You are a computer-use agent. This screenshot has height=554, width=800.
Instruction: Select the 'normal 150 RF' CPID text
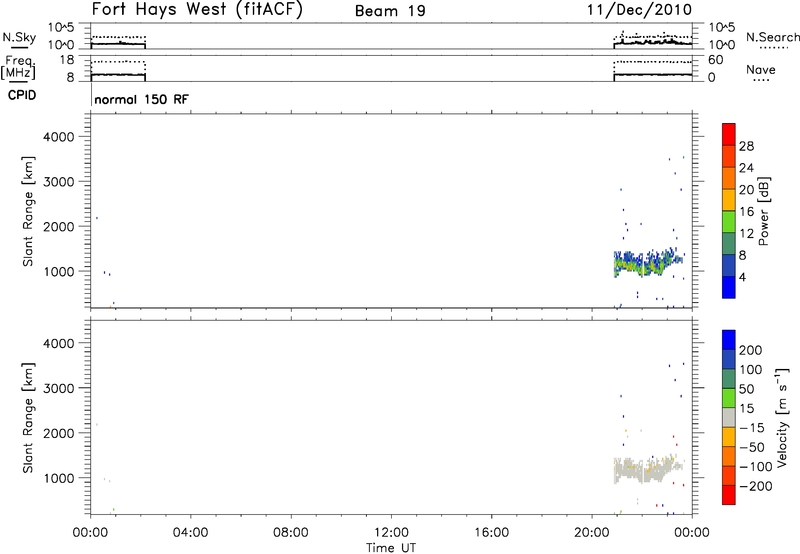pyautogui.click(x=141, y=99)
